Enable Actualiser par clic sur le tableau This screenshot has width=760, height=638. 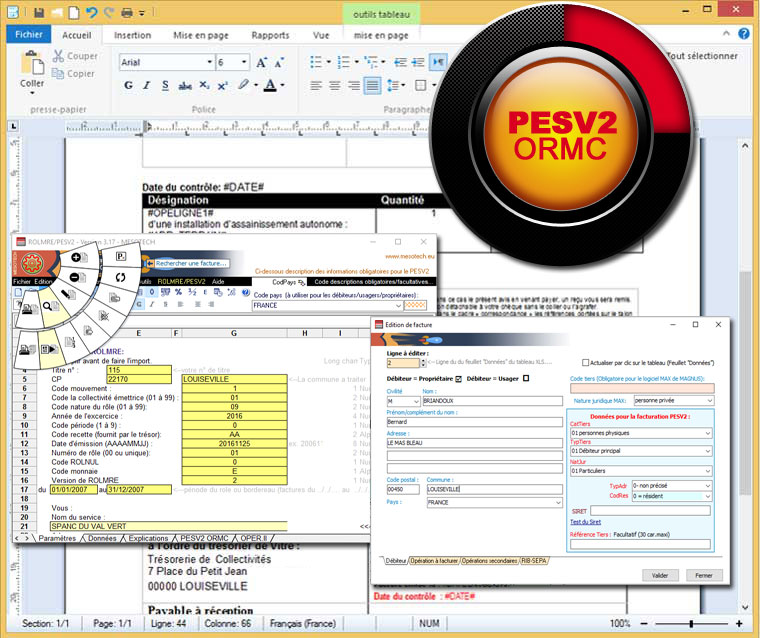tap(585, 363)
